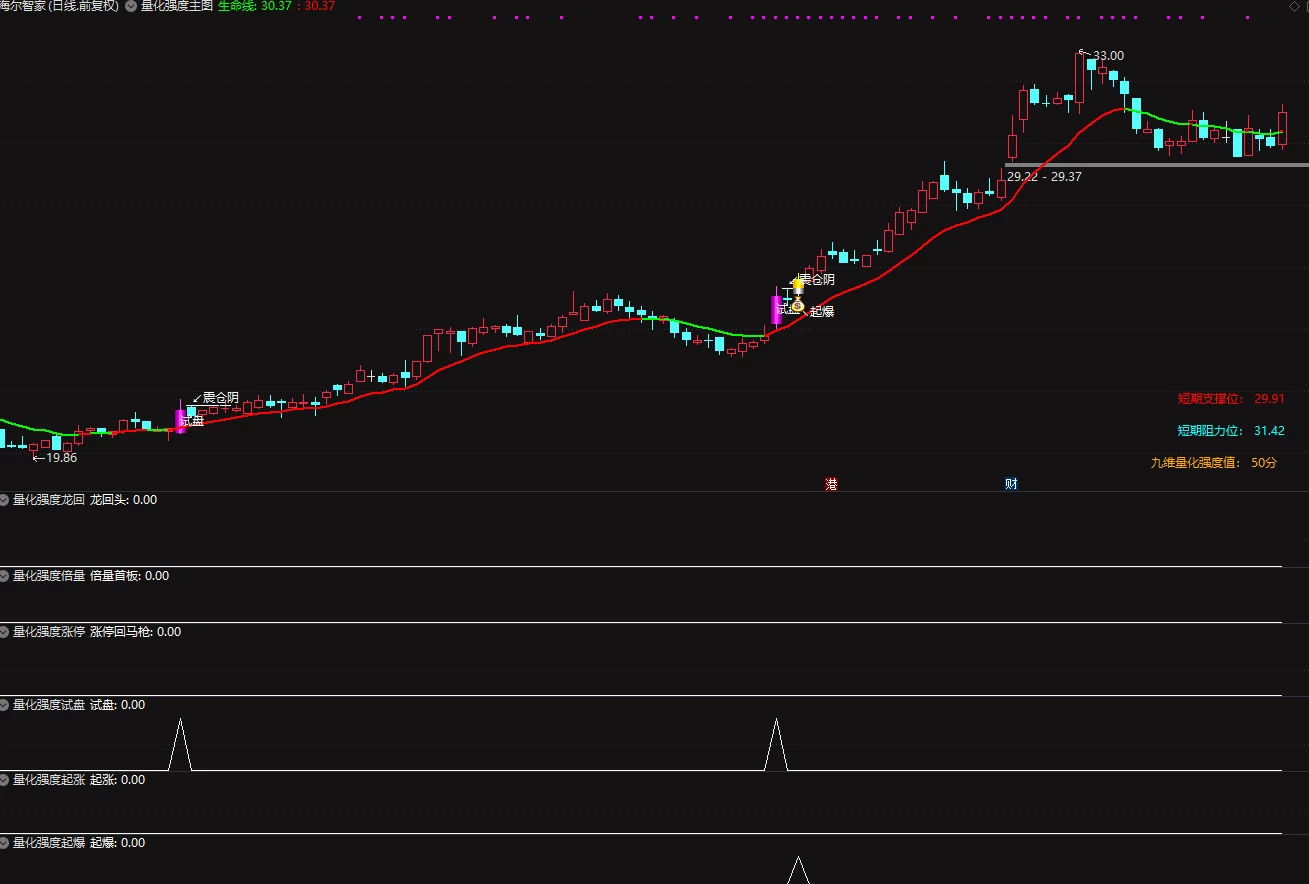Click the 涨停回马枪: 0.00 value

tap(135, 631)
